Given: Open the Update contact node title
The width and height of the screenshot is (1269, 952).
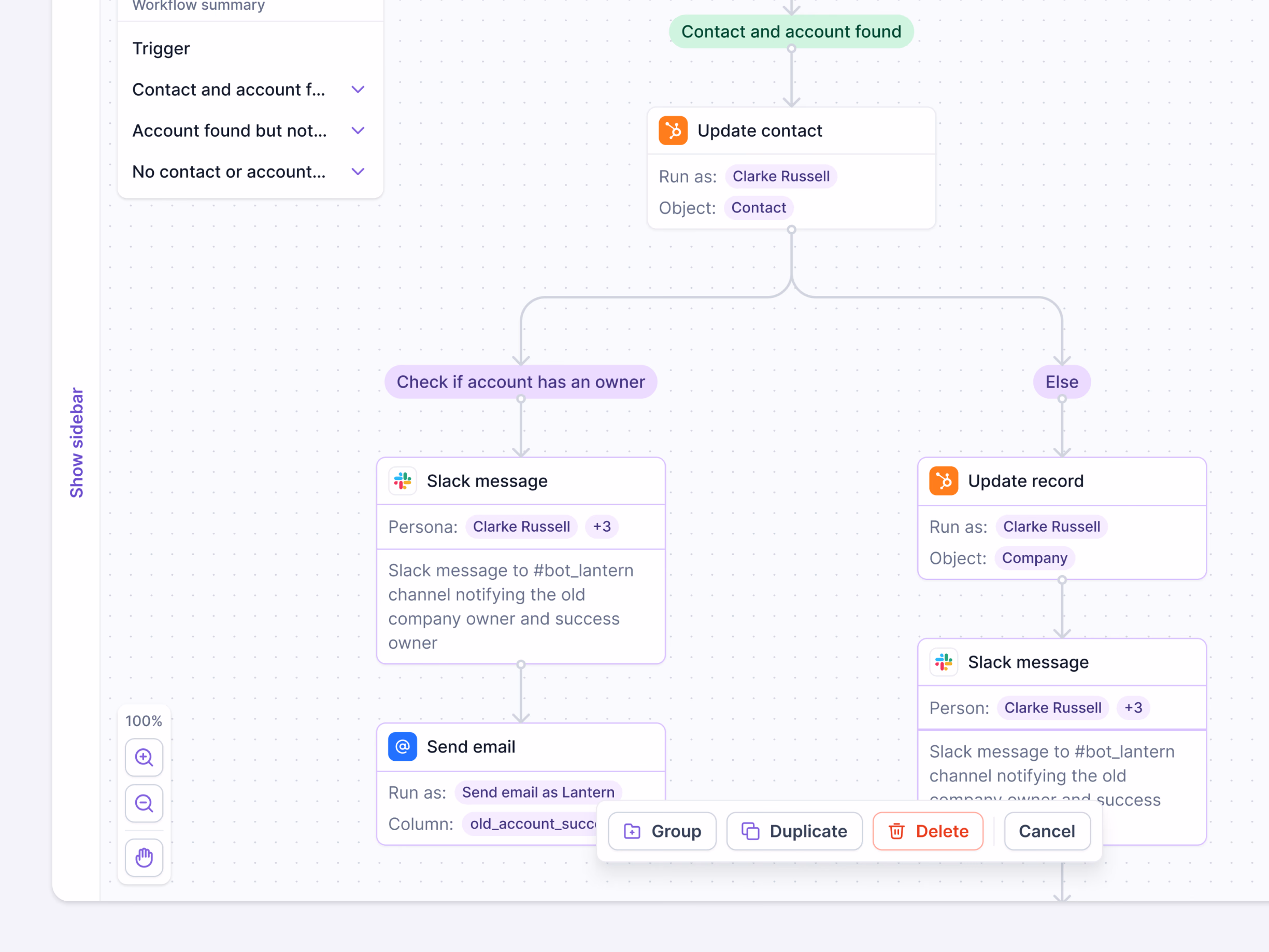Looking at the screenshot, I should (x=760, y=131).
